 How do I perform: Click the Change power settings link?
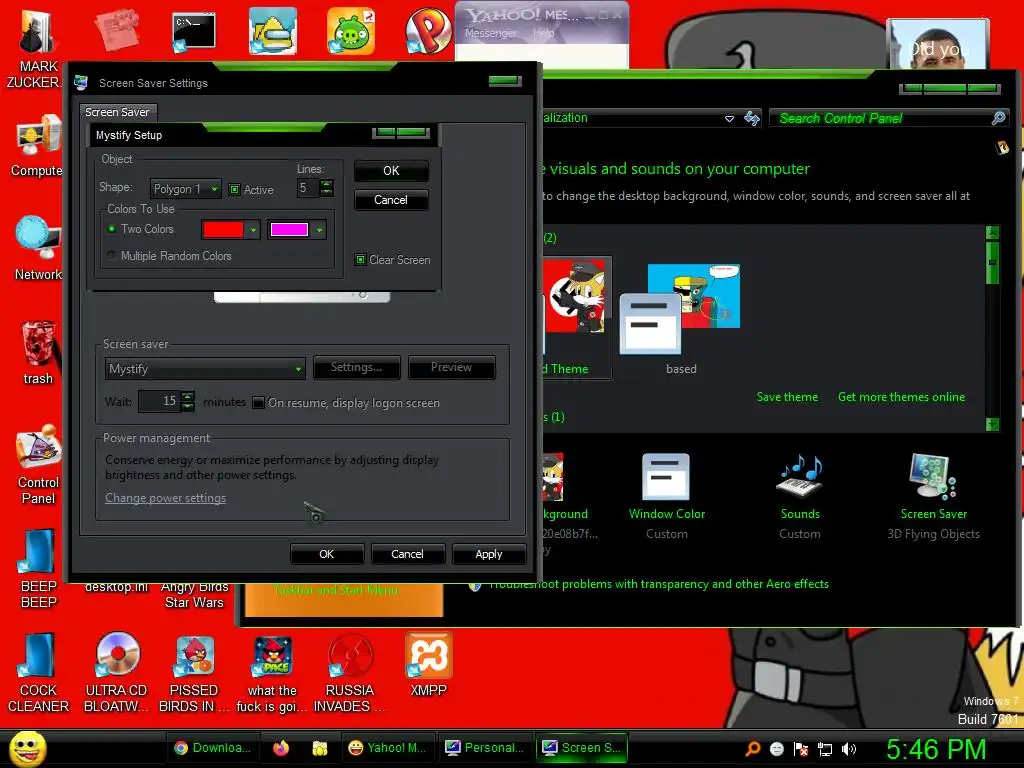(165, 498)
